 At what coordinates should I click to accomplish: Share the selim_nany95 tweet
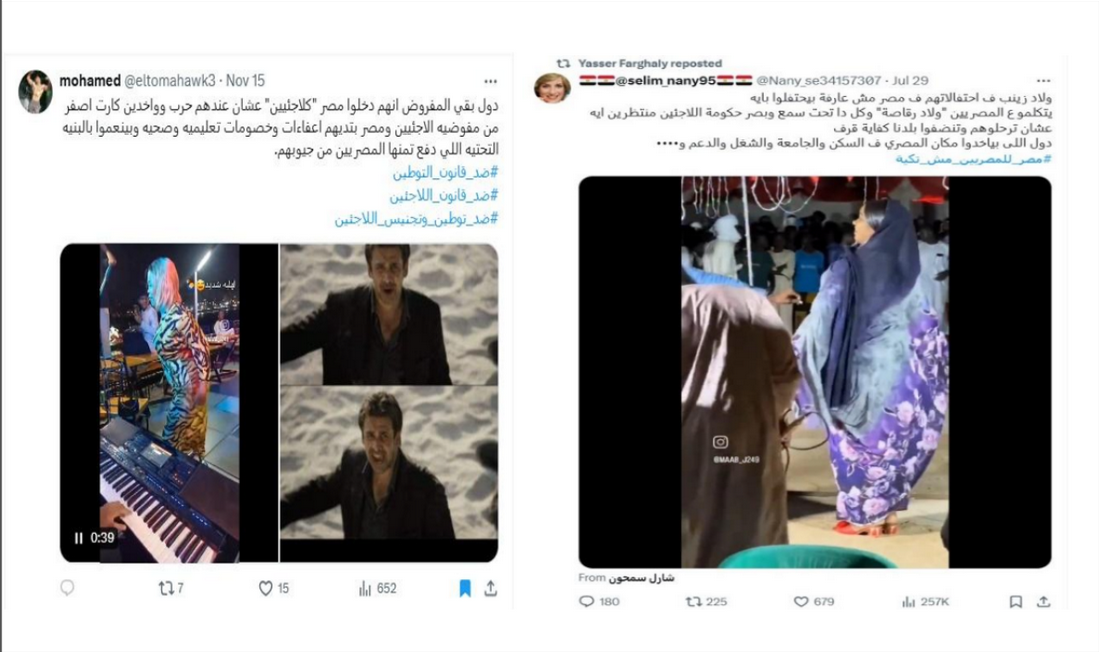coord(1044,602)
